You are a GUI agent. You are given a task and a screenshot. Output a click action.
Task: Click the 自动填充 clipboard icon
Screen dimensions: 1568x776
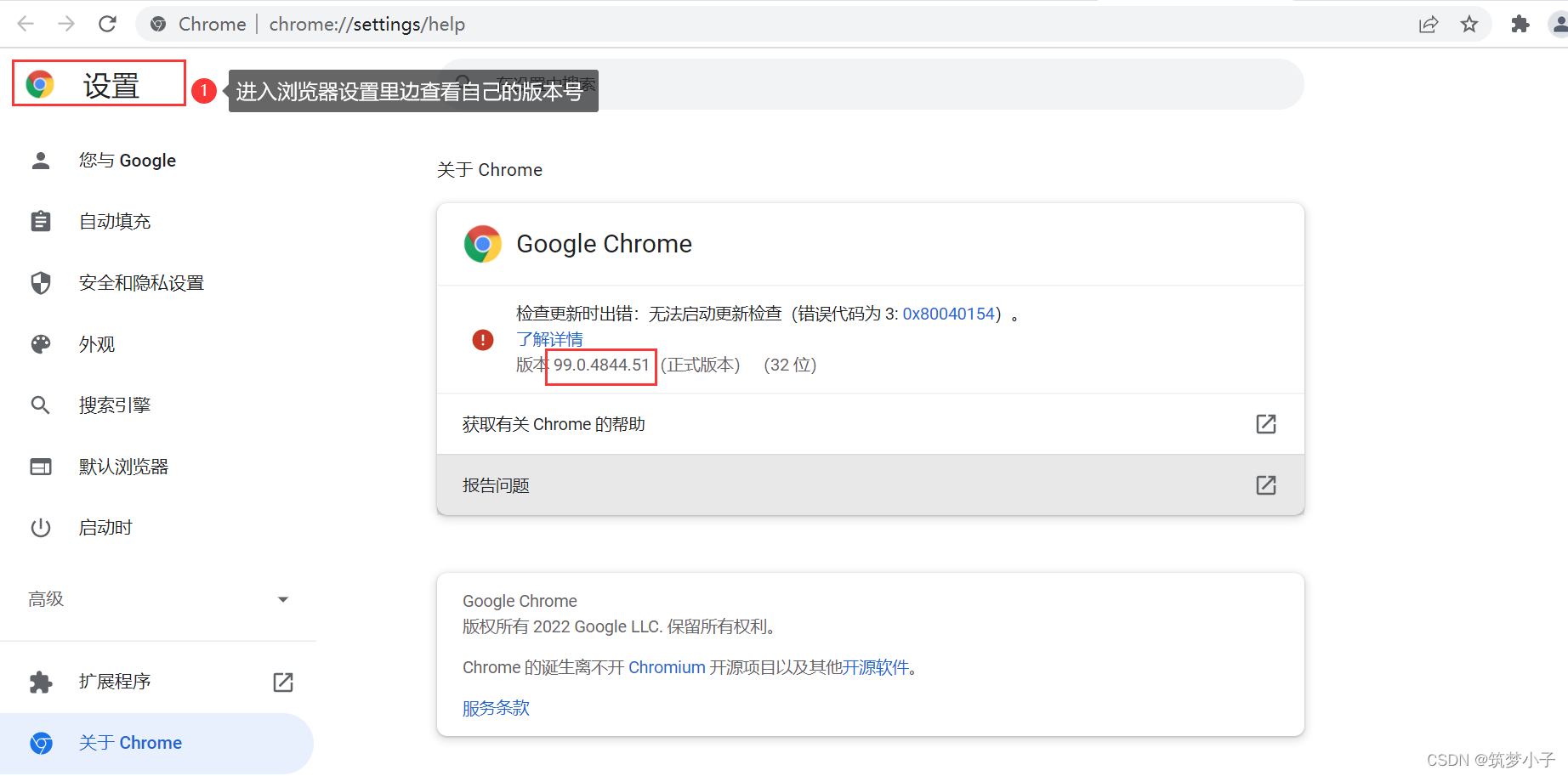coord(40,221)
